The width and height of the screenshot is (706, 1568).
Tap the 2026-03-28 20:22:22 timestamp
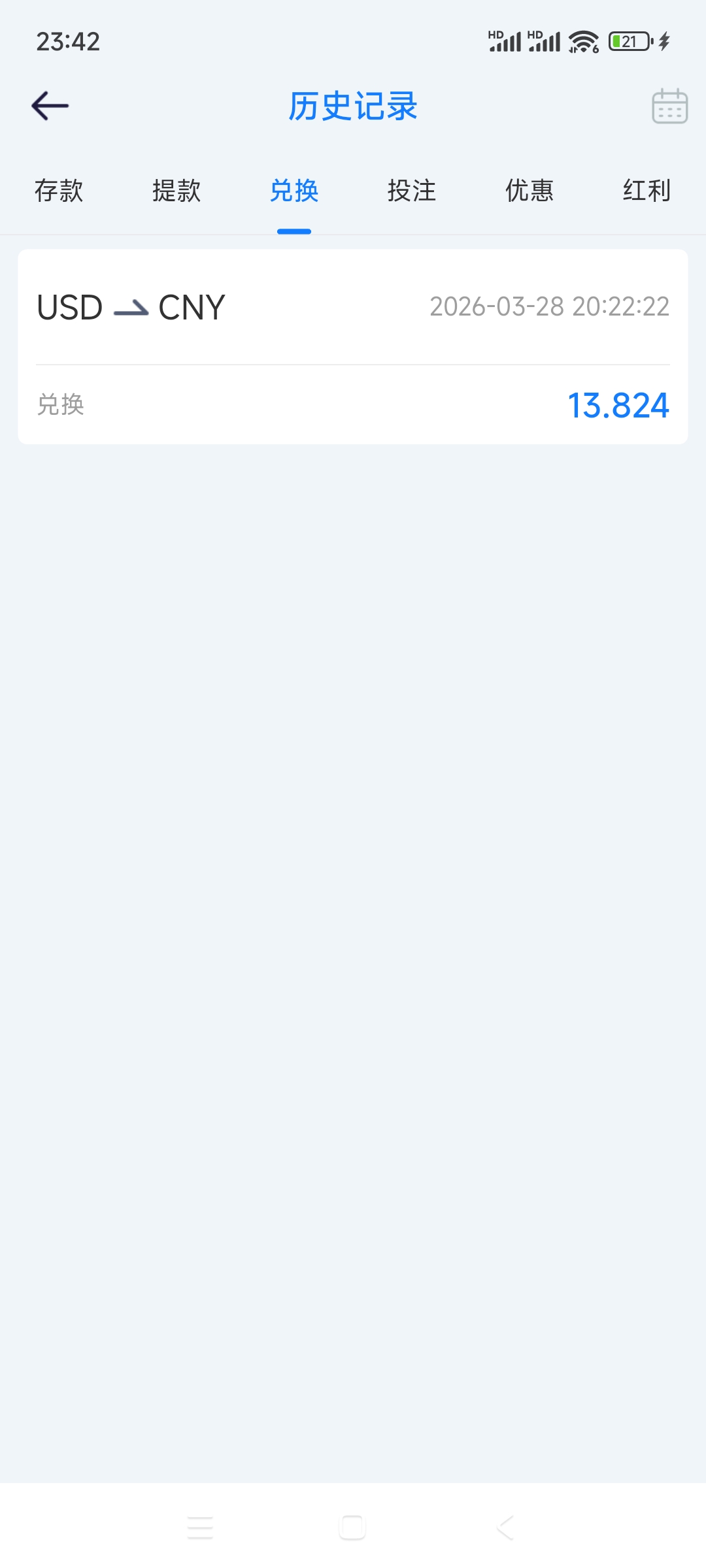coord(550,306)
